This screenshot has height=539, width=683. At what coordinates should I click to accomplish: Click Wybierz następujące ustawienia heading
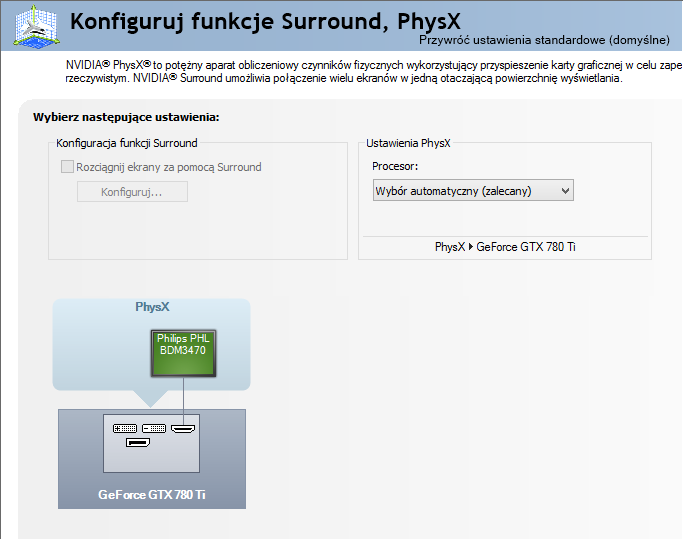126,117
